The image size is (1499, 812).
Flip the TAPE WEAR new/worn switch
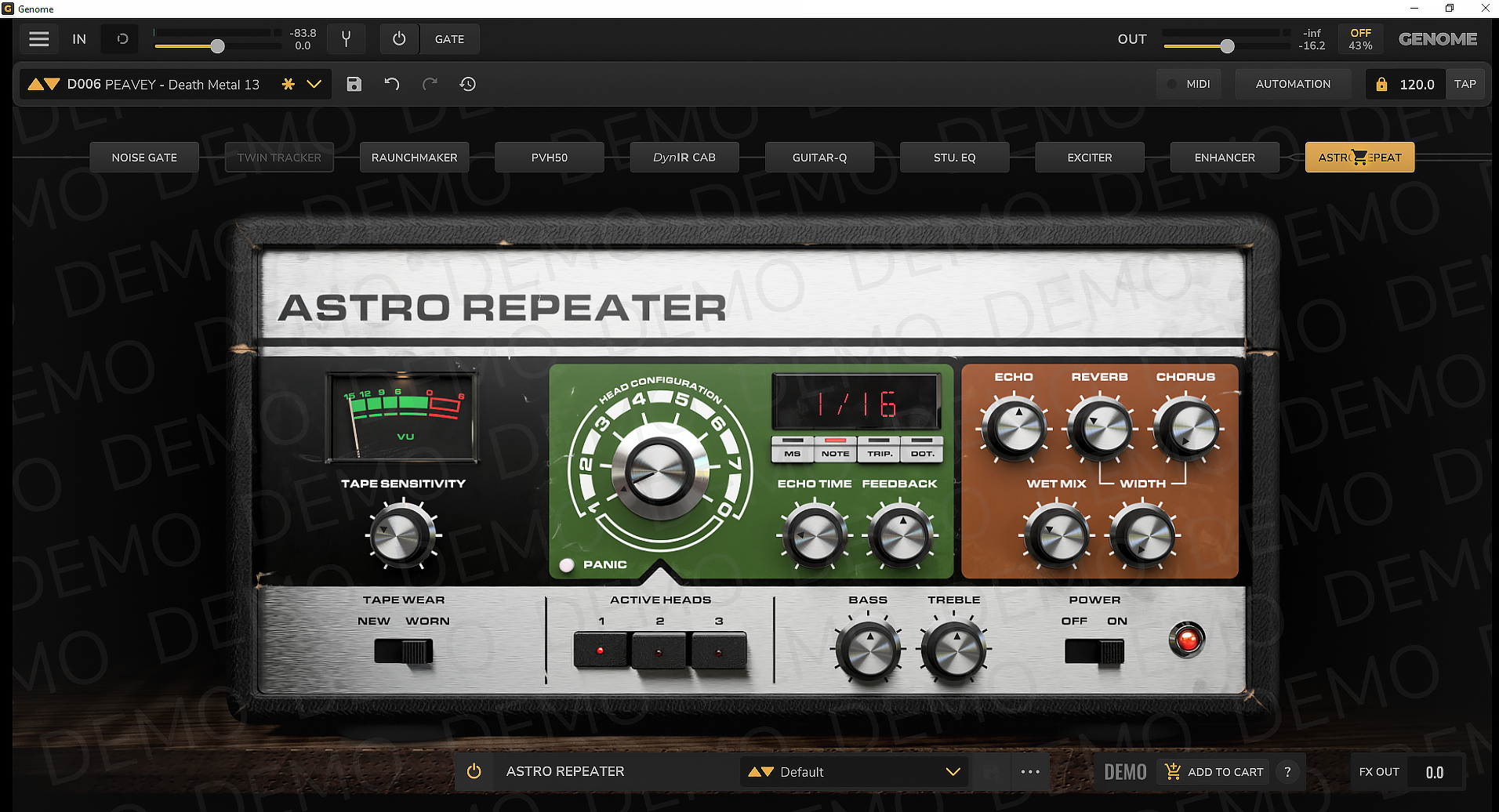(x=404, y=651)
